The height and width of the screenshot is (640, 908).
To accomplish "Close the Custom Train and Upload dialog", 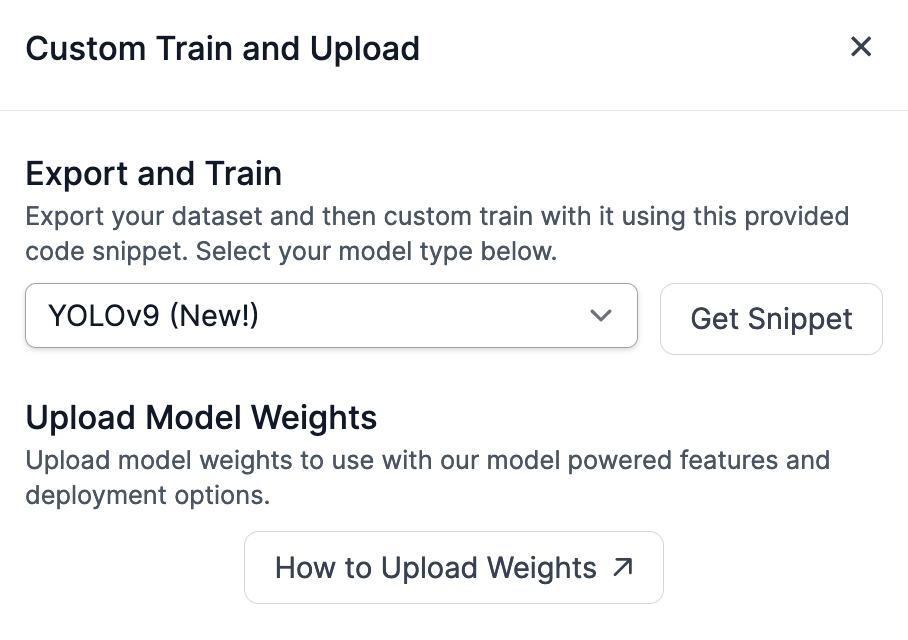I will [860, 47].
